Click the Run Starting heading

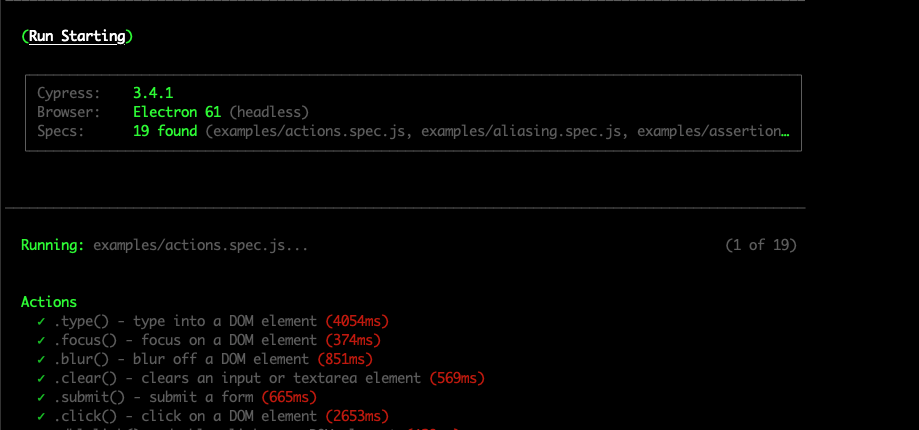click(77, 36)
